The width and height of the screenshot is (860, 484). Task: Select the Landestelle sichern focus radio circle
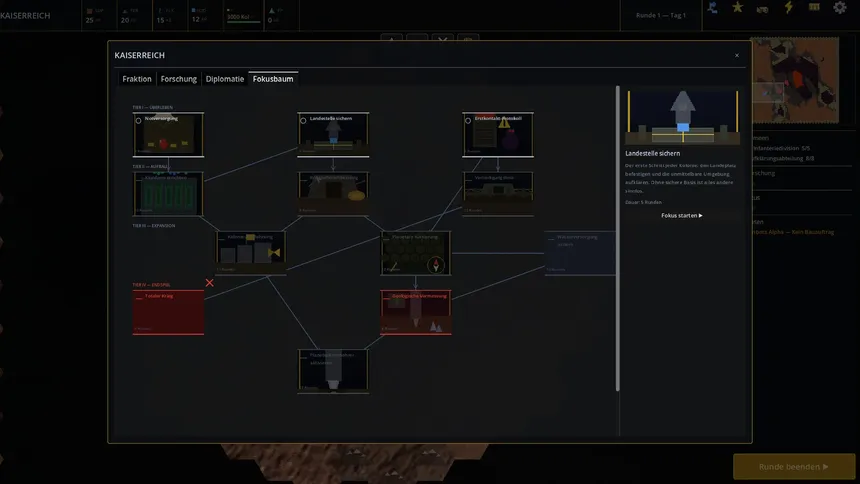point(304,120)
